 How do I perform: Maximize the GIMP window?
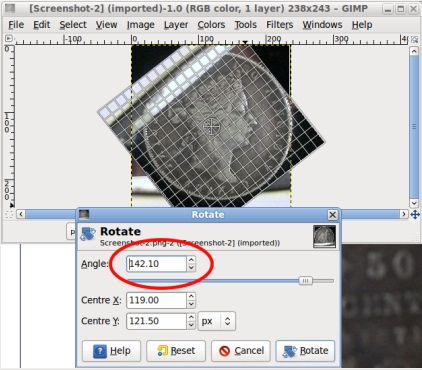[401, 9]
